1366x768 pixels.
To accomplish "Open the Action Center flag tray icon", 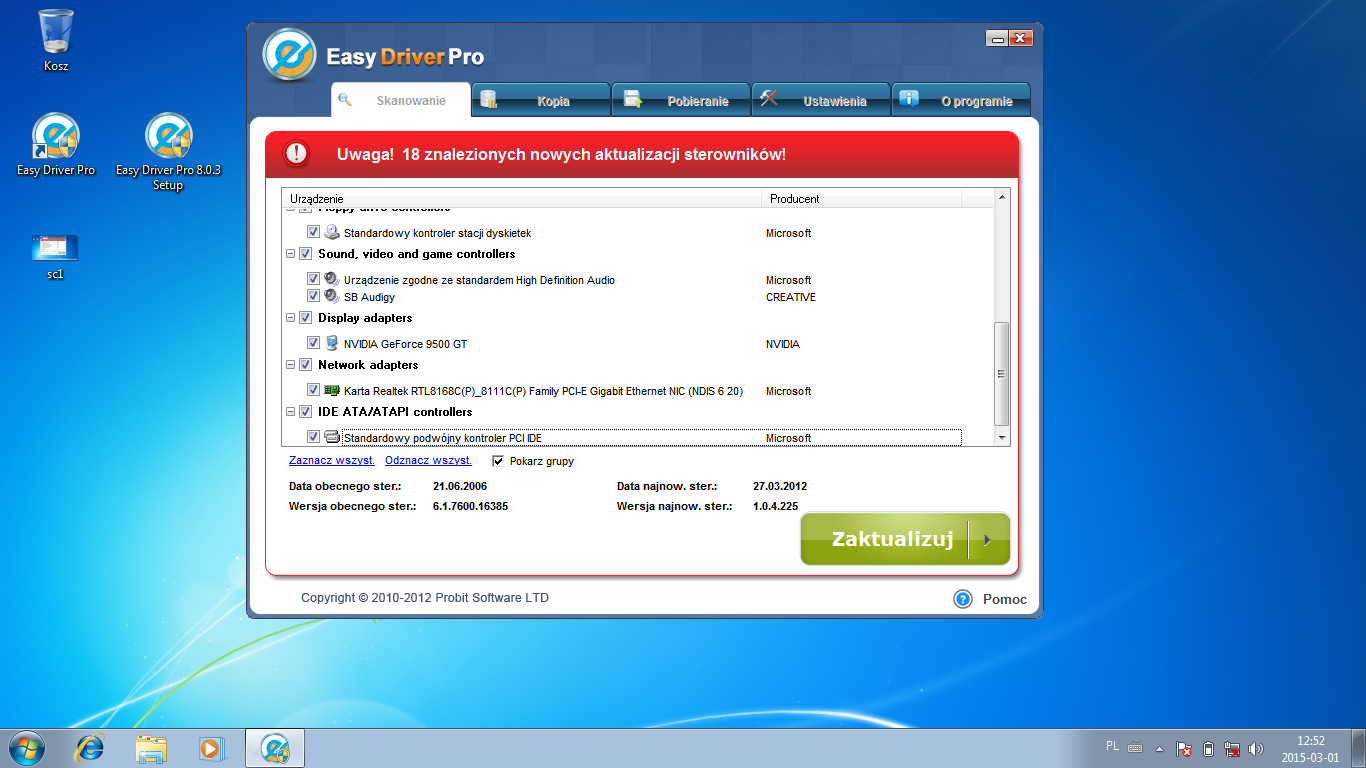I will pyautogui.click(x=1184, y=748).
